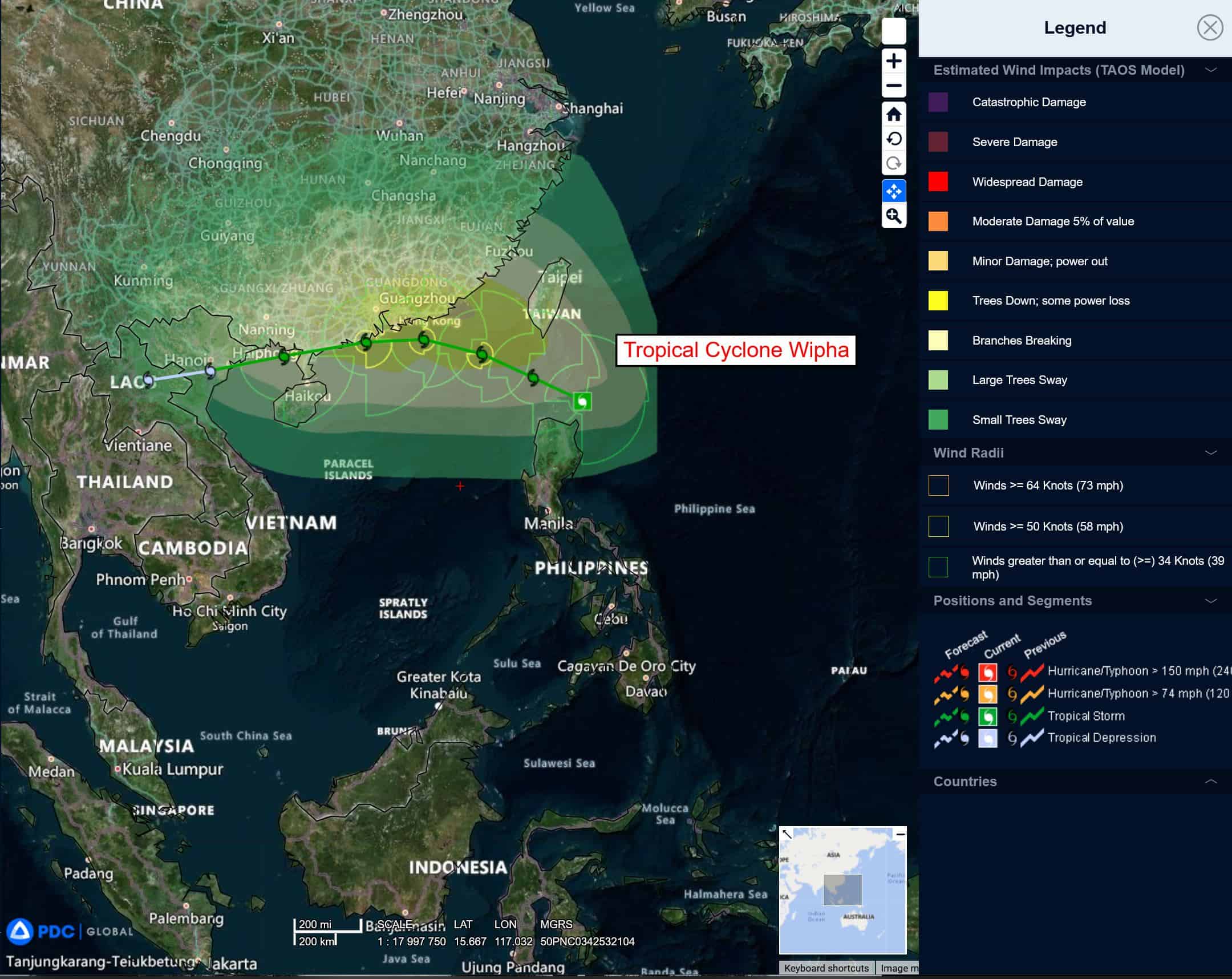The width and height of the screenshot is (1232, 979).
Task: Click MGRS coordinate value 50PNC0342532104
Action: [587, 941]
